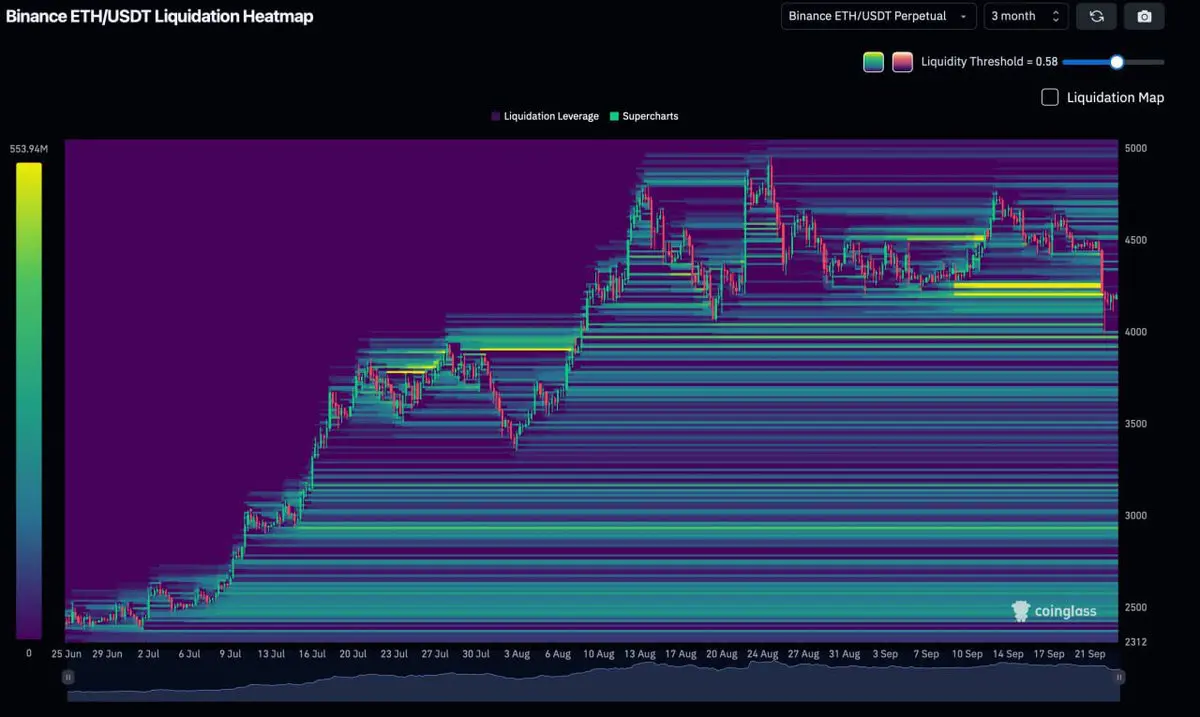Click the Binance ETH/USDT Liquidation Heatmap title
Screen dimensions: 1200x717
[x=159, y=16]
